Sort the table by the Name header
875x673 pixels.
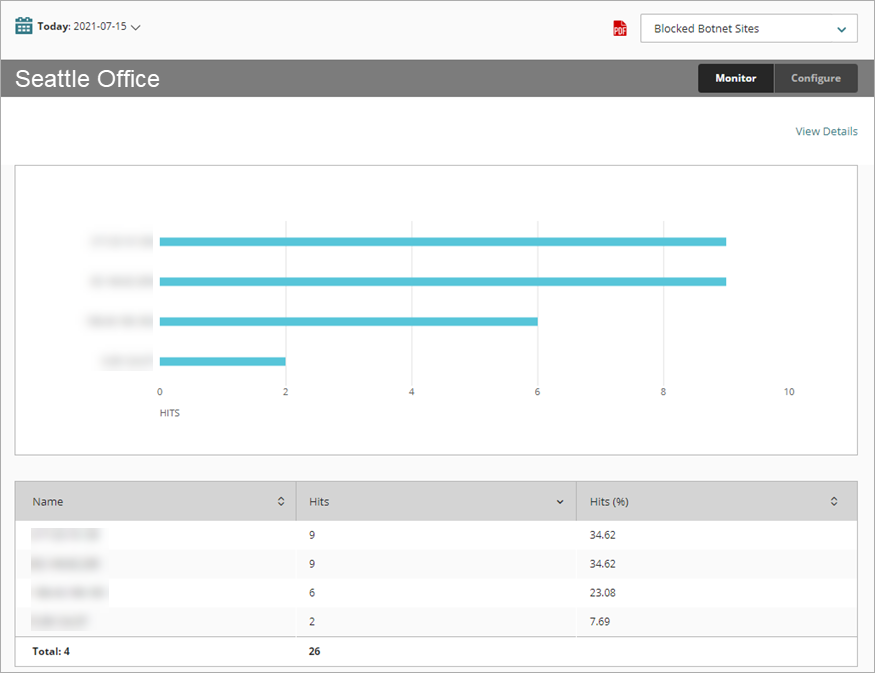coord(47,501)
